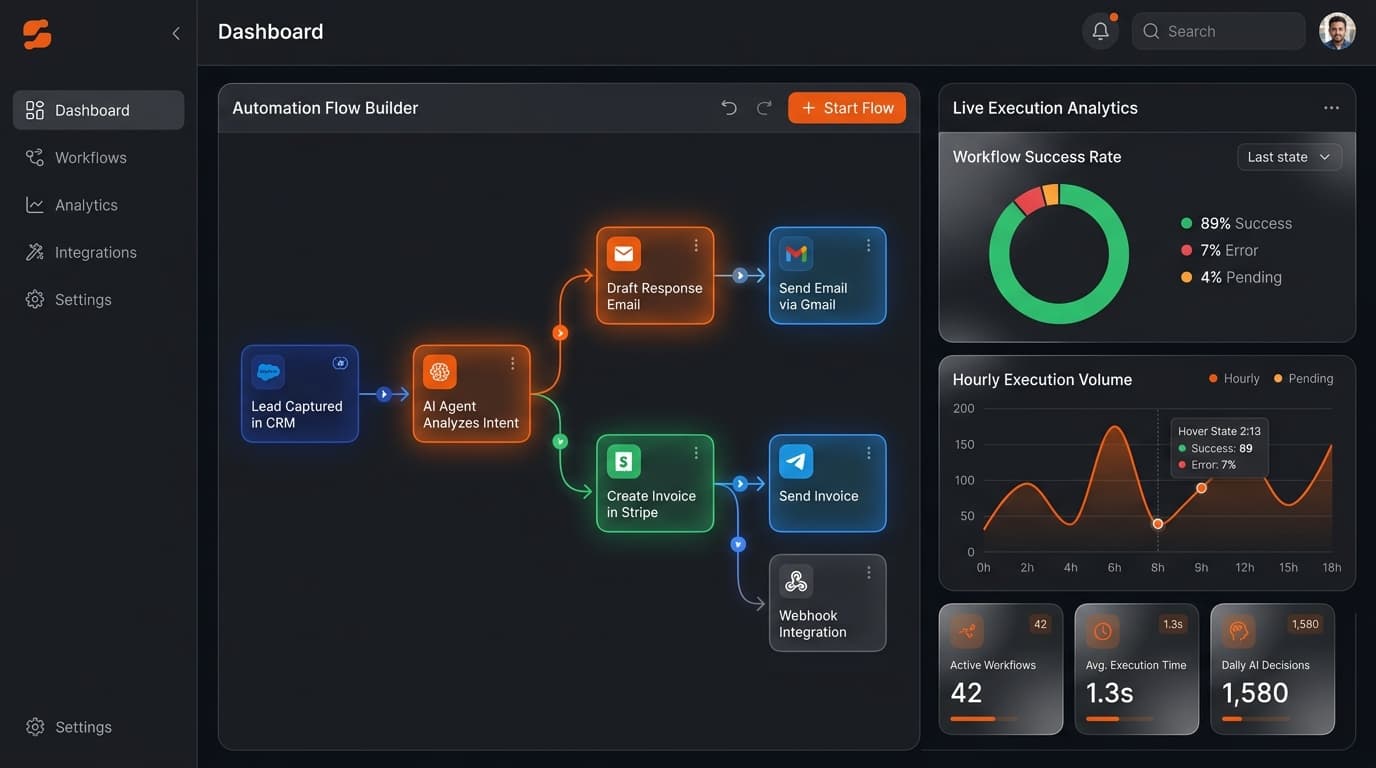Click the webhook icon on Webhook Integration node
The width and height of the screenshot is (1376, 768).
tap(796, 581)
